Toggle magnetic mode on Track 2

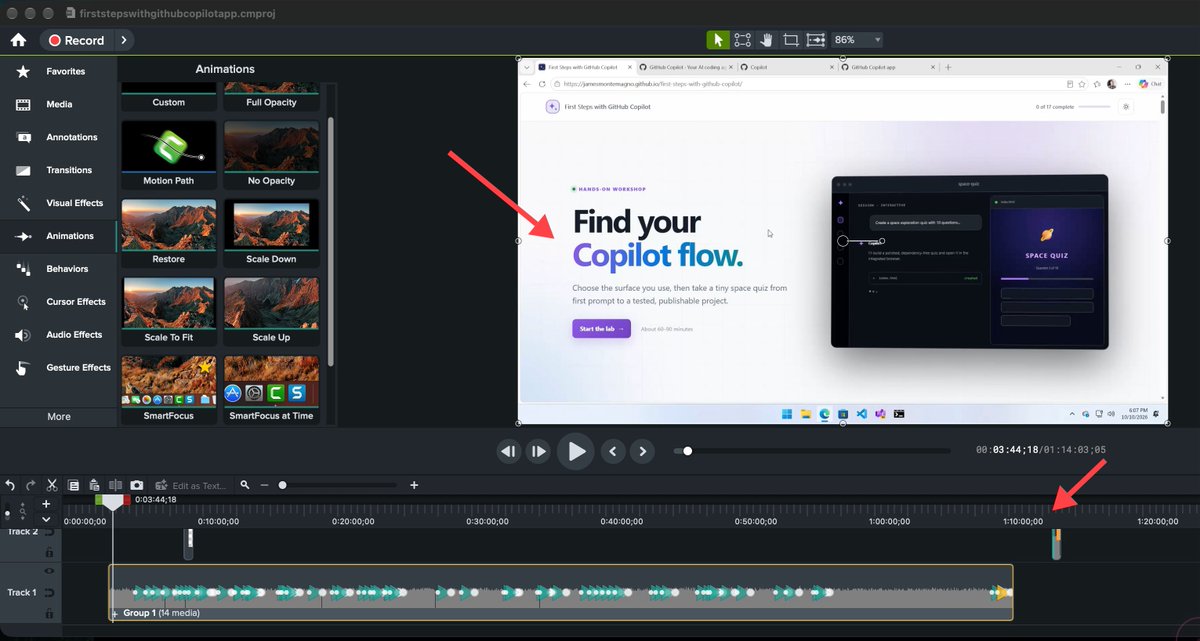[48, 532]
